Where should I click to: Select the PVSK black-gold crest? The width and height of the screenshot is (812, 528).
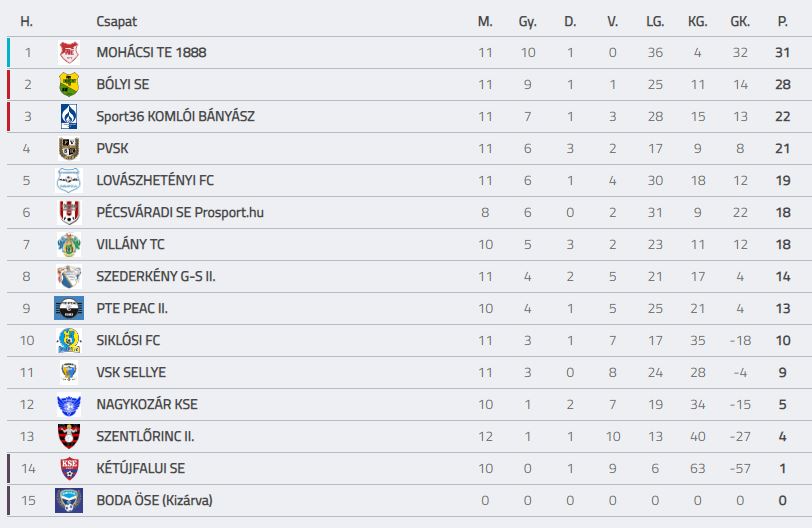pyautogui.click(x=69, y=149)
